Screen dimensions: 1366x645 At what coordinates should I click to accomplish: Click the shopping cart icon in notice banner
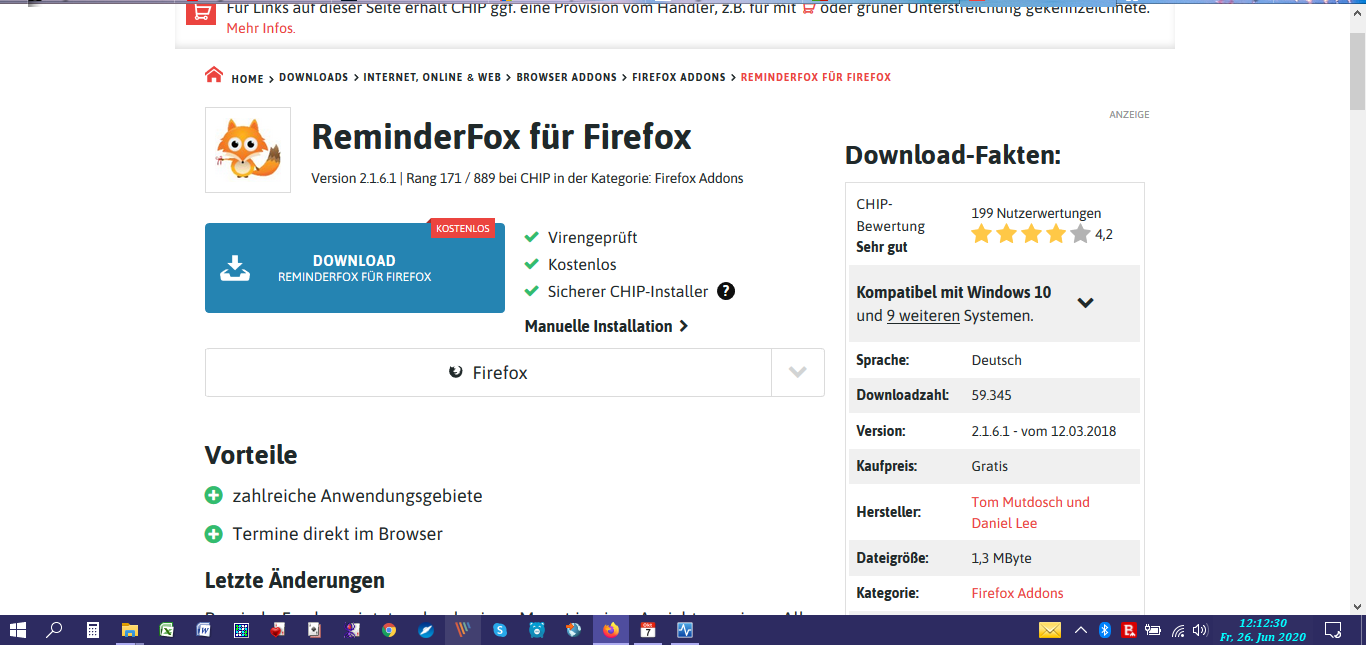[x=201, y=12]
